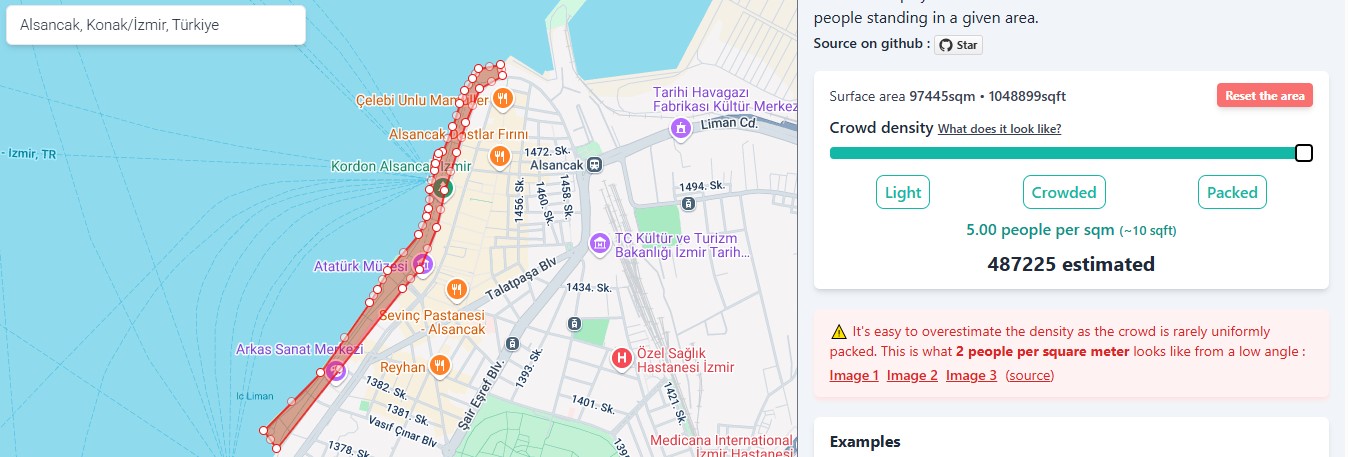Select the Alsancak Dostlar Fırını restaurant pin
Image resolution: width=1348 pixels, height=457 pixels.
498,155
